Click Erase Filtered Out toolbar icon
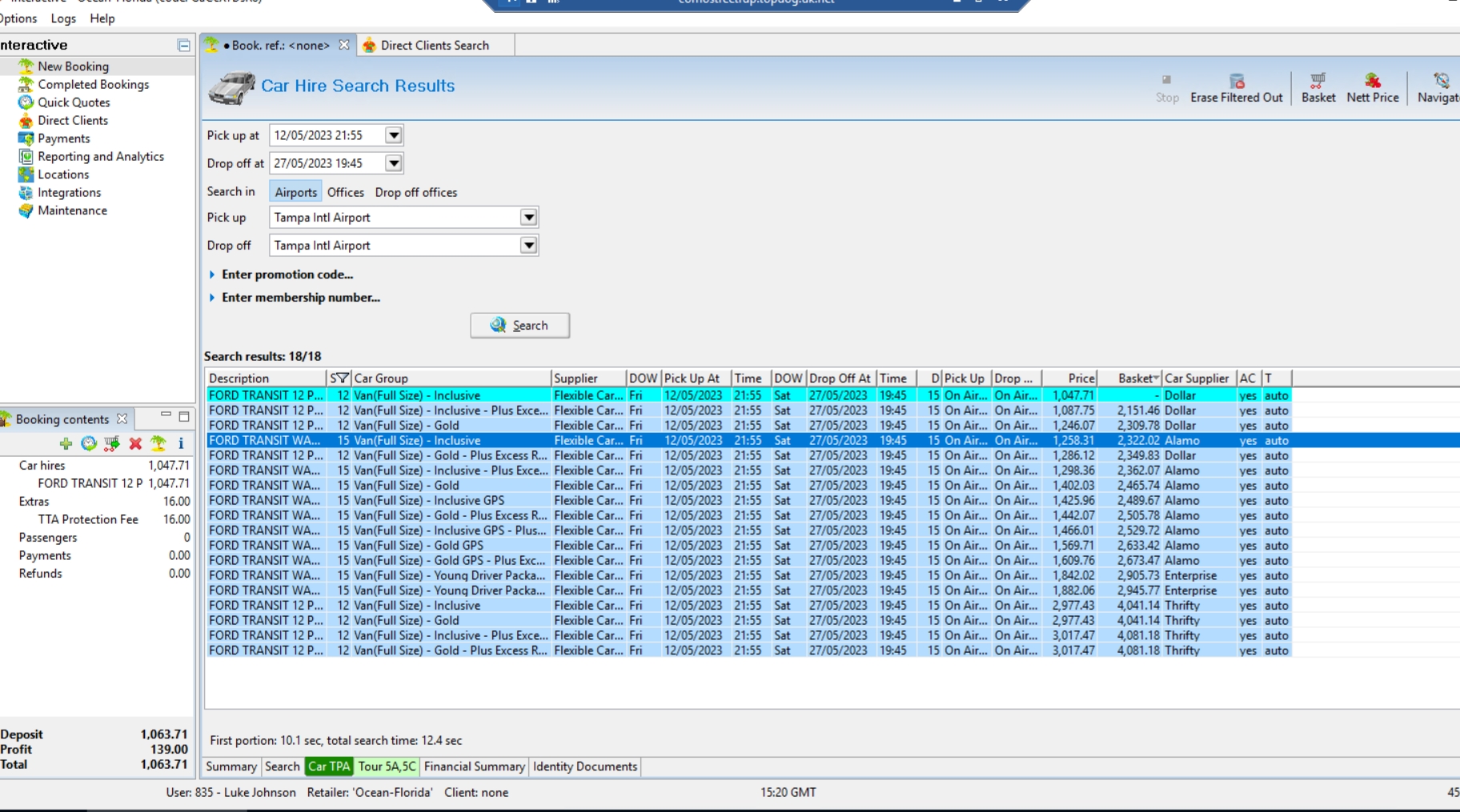 1237,81
